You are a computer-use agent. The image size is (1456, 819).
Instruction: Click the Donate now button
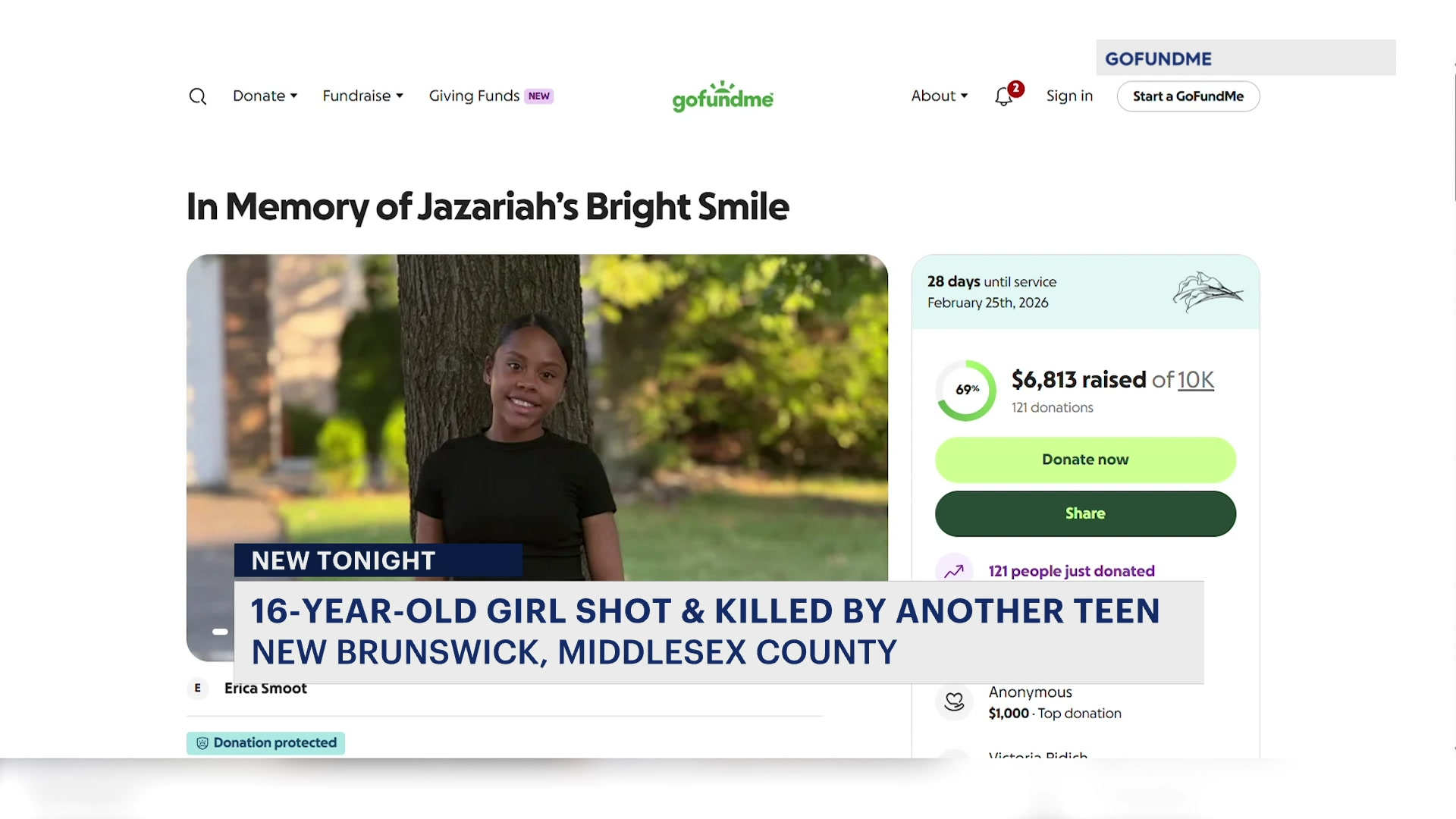tap(1085, 460)
